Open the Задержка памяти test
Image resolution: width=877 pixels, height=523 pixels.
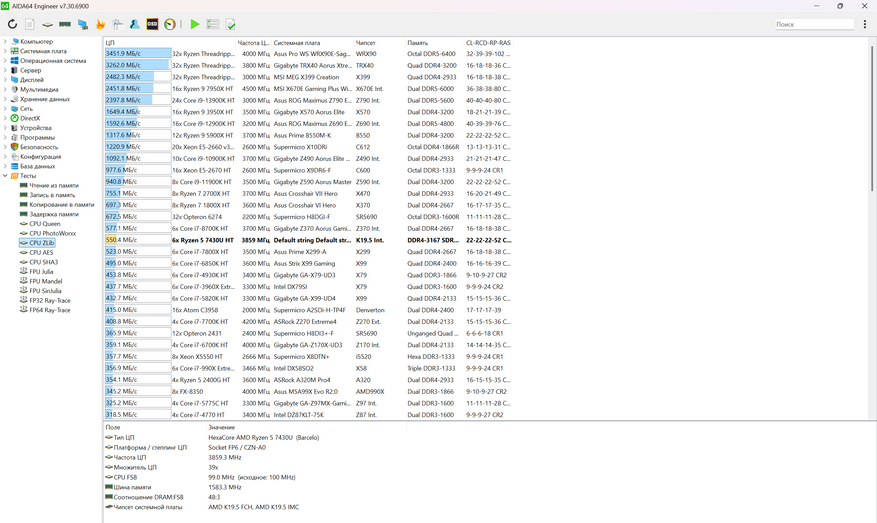(54, 214)
